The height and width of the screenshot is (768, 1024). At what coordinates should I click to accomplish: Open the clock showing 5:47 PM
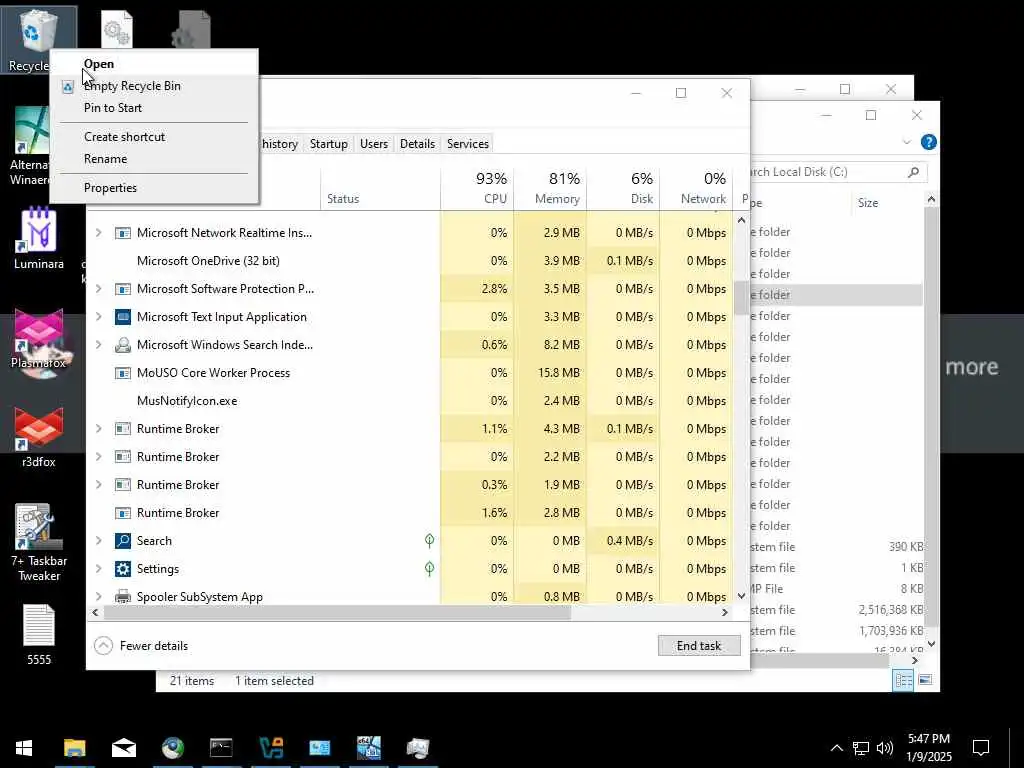[x=929, y=748]
